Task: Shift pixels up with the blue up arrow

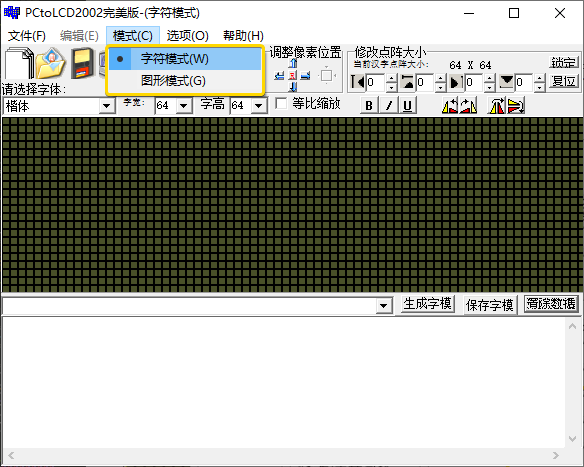Action: point(293,63)
